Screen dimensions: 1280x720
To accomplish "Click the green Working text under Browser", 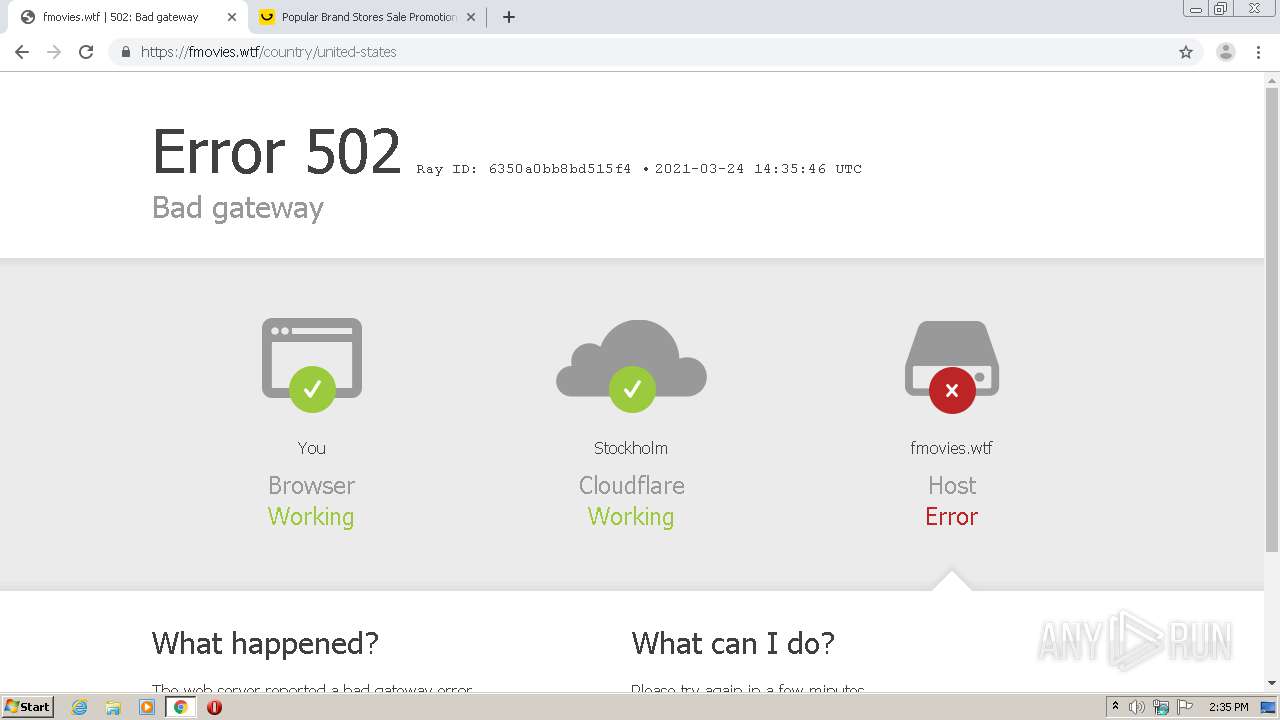I will 311,516.
